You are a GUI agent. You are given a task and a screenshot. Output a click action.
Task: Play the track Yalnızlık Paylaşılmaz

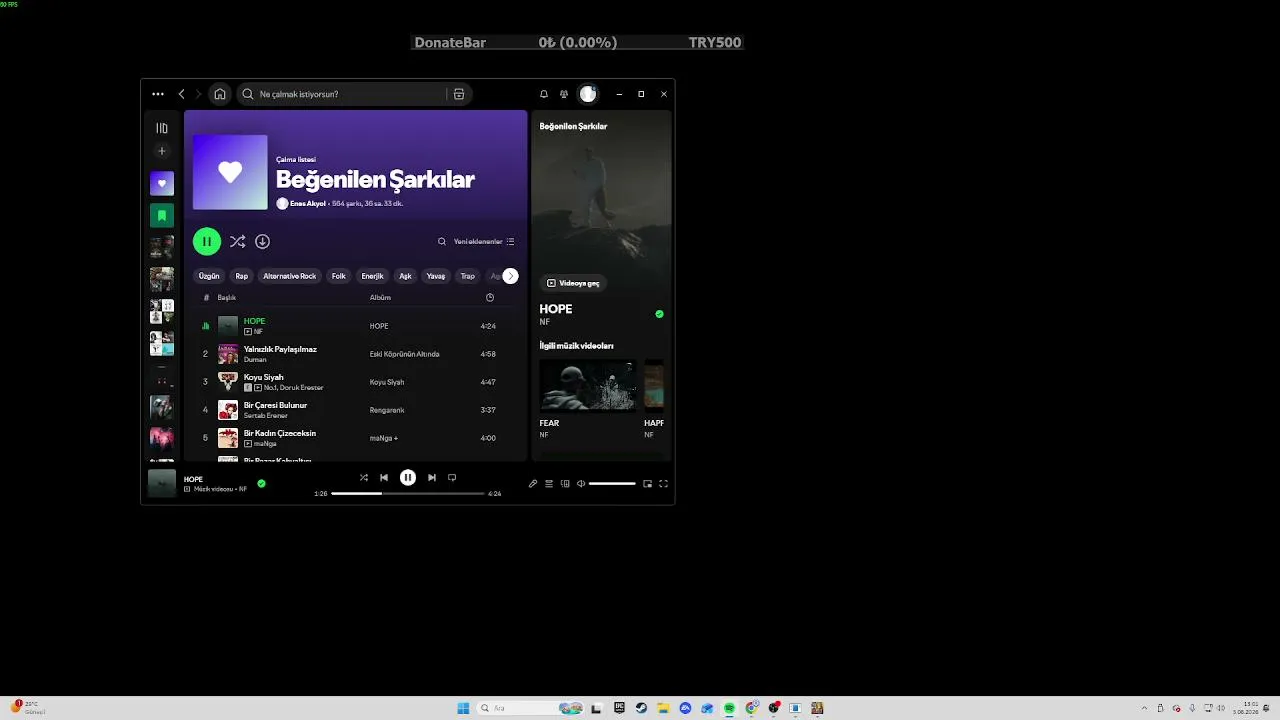pos(280,349)
